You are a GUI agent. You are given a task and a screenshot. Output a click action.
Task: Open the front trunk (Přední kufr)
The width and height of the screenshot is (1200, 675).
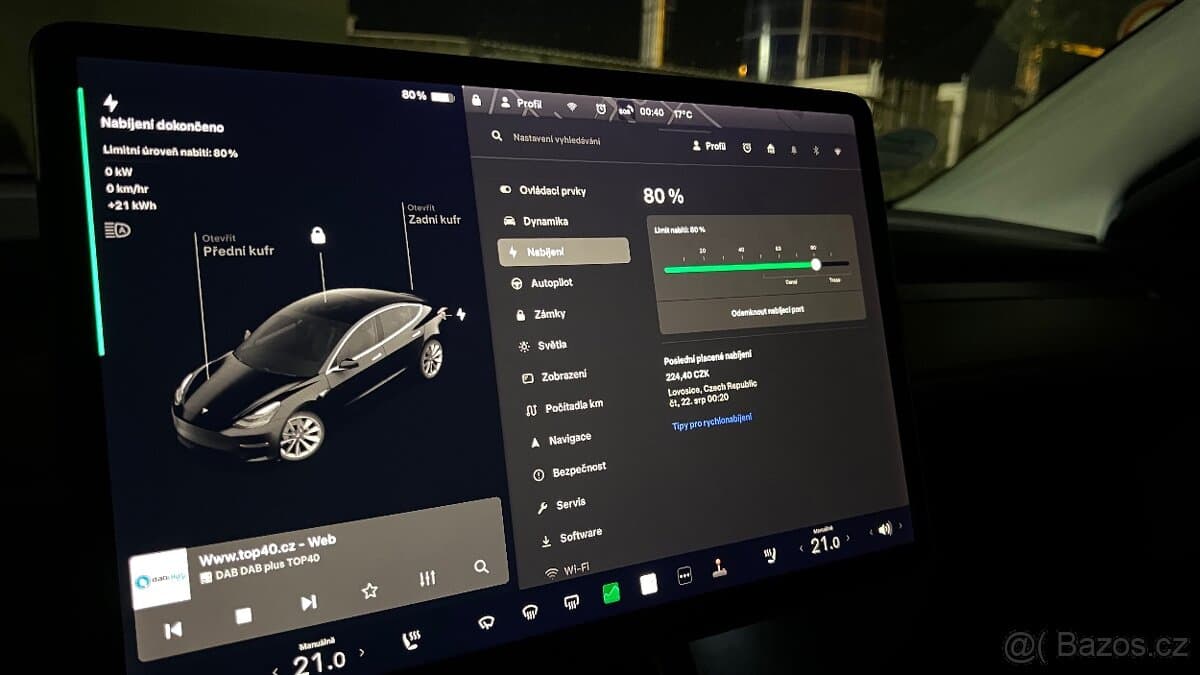tap(238, 245)
